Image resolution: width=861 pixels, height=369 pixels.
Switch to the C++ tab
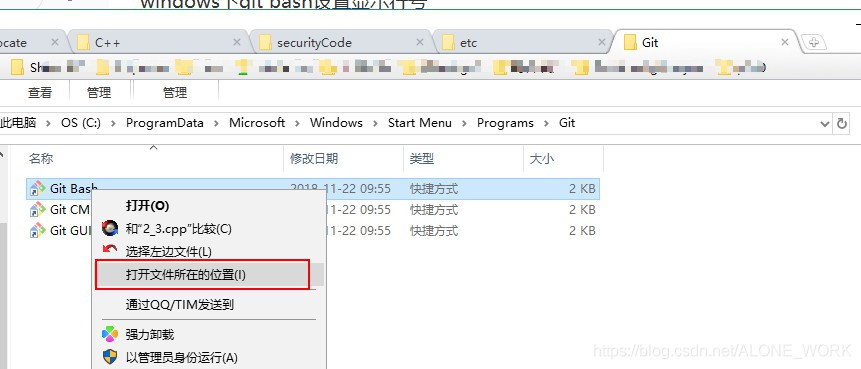pos(159,42)
